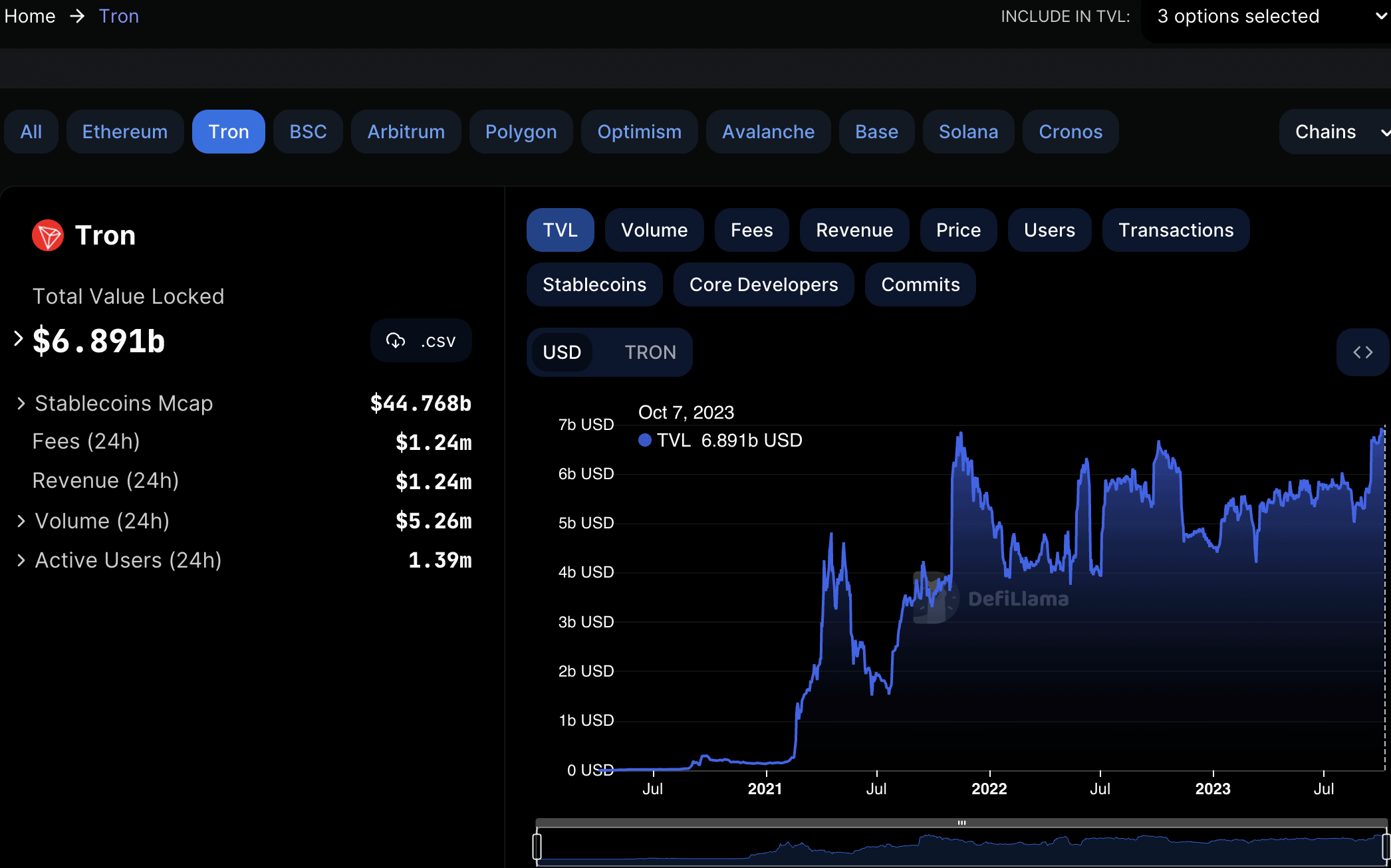This screenshot has height=868, width=1391.
Task: Enable the Core Developers chart metric
Action: pyautogui.click(x=763, y=284)
